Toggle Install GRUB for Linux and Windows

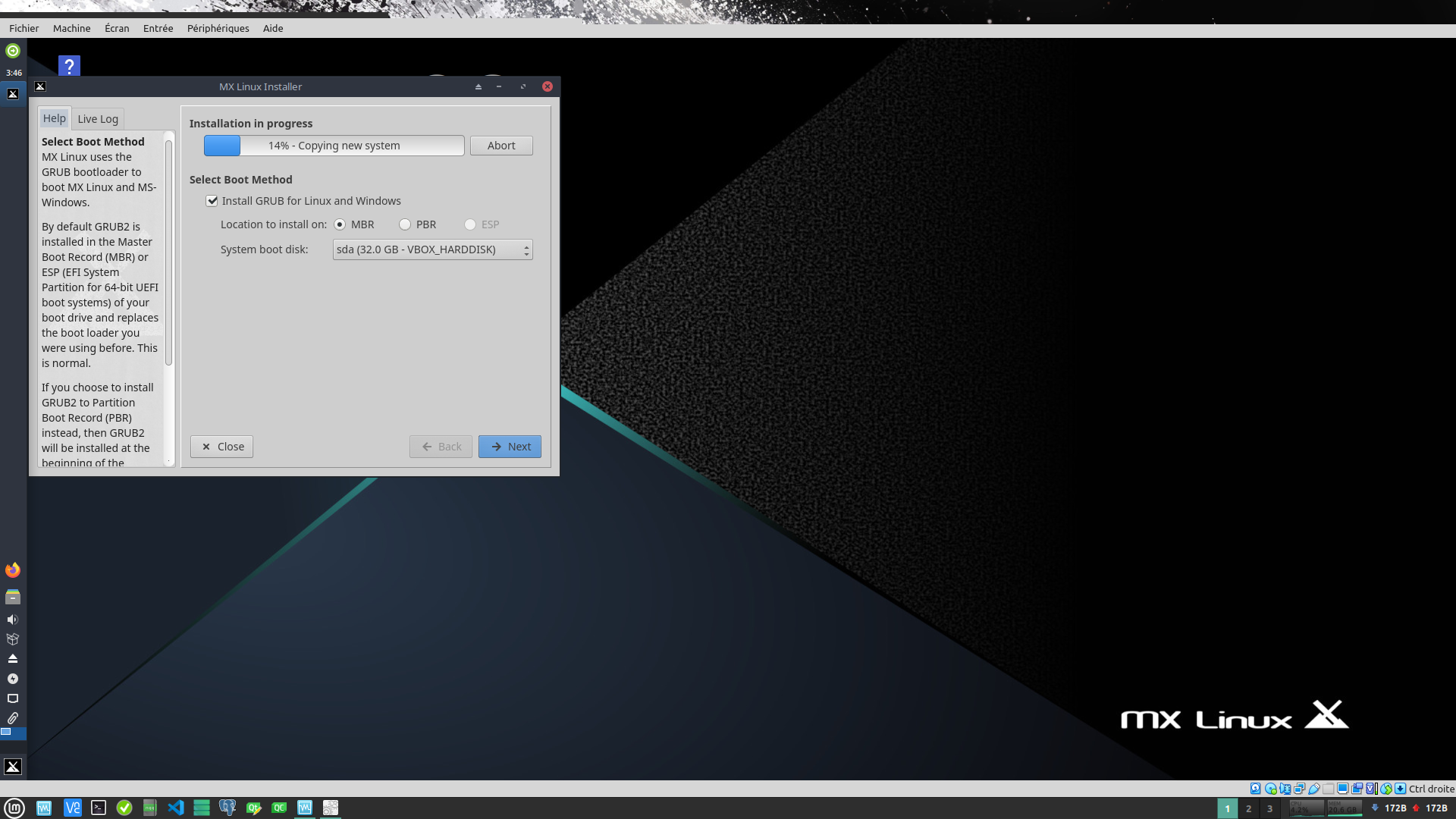click(x=212, y=201)
